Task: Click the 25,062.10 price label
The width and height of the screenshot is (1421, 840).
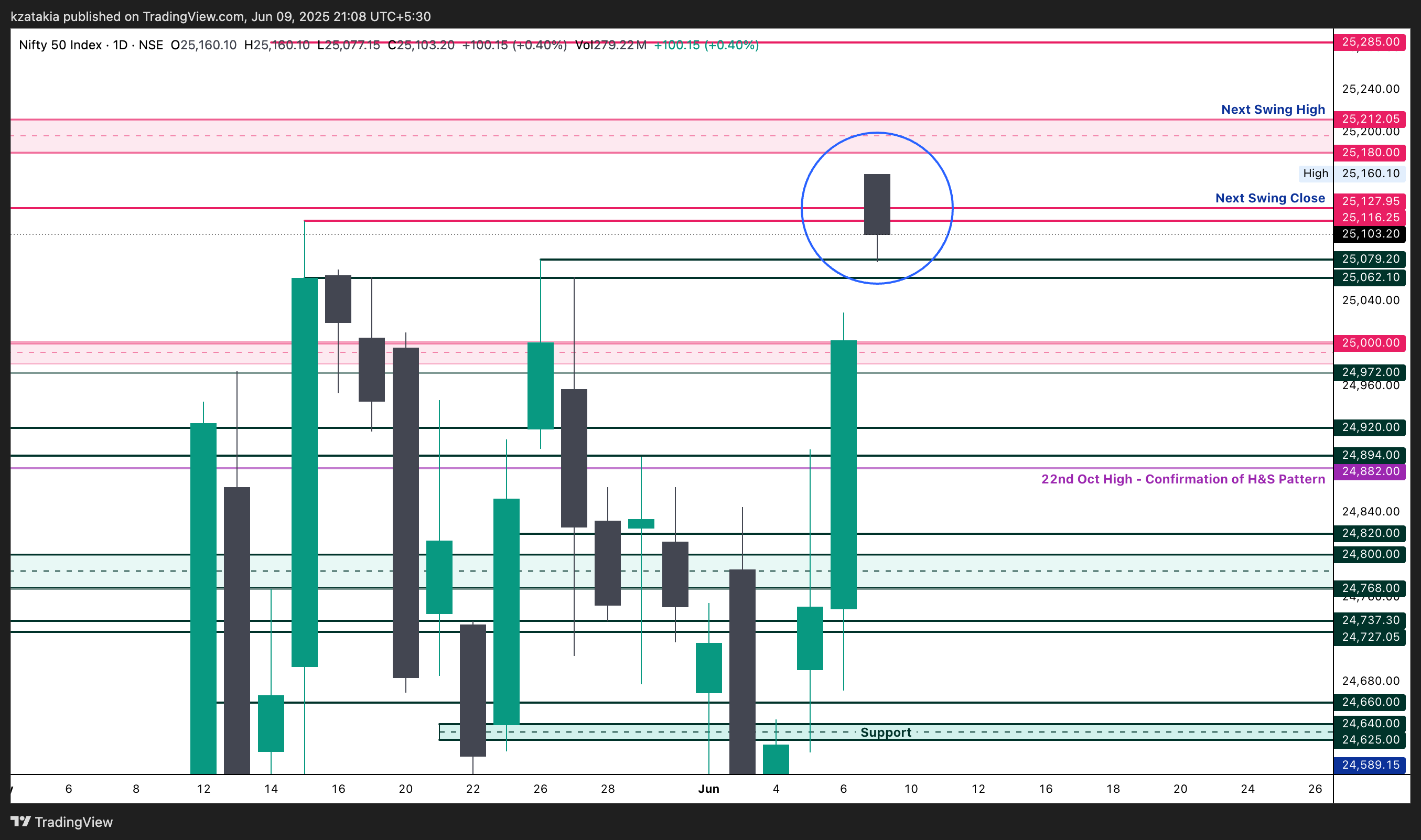Action: point(1370,277)
